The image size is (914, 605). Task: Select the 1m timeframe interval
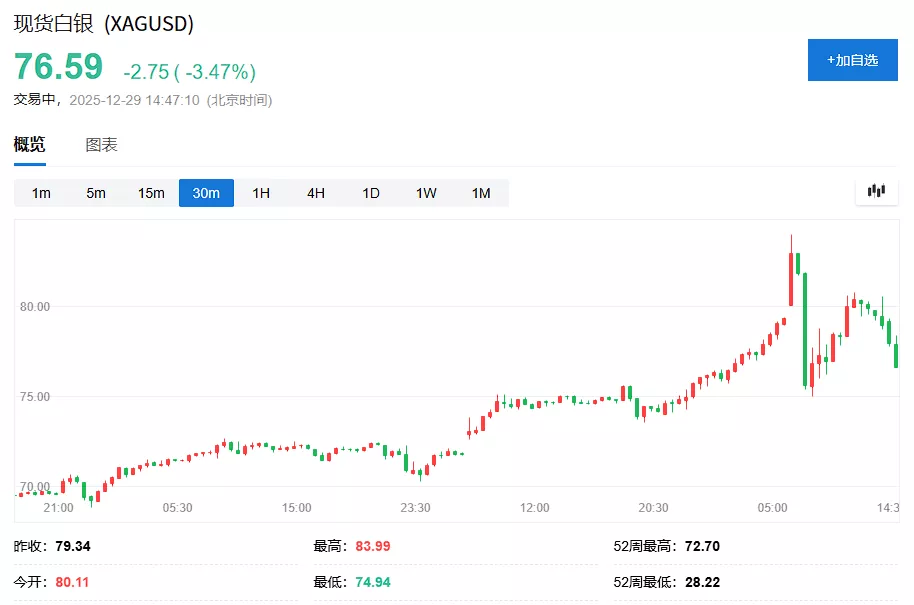point(41,193)
